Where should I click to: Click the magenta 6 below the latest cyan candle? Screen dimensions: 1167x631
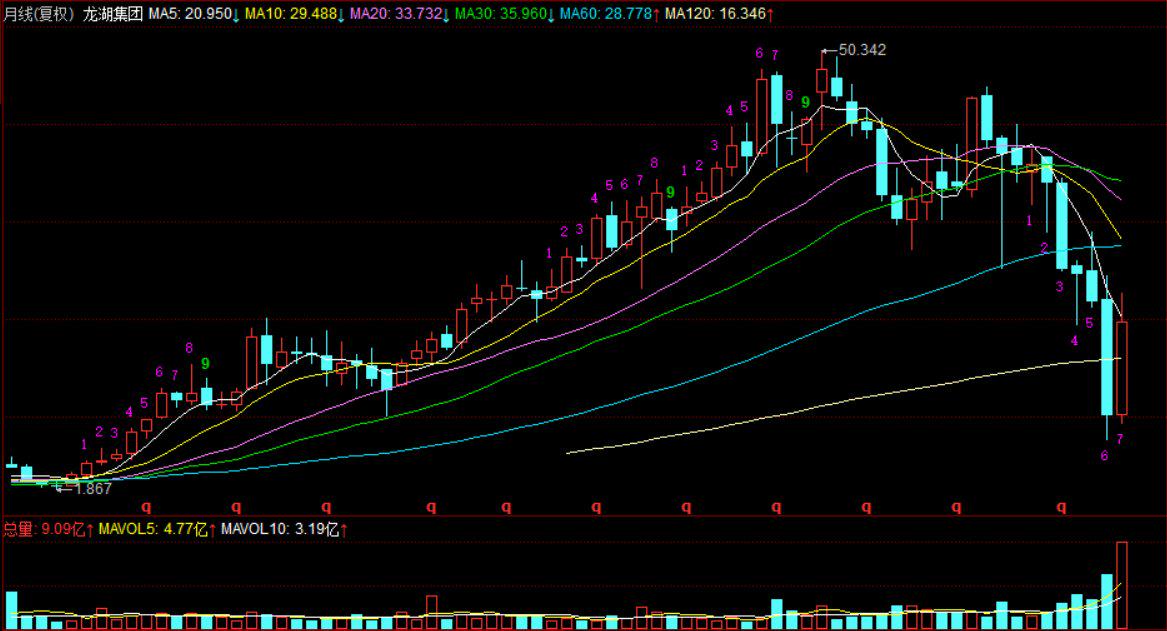[x=1105, y=455]
